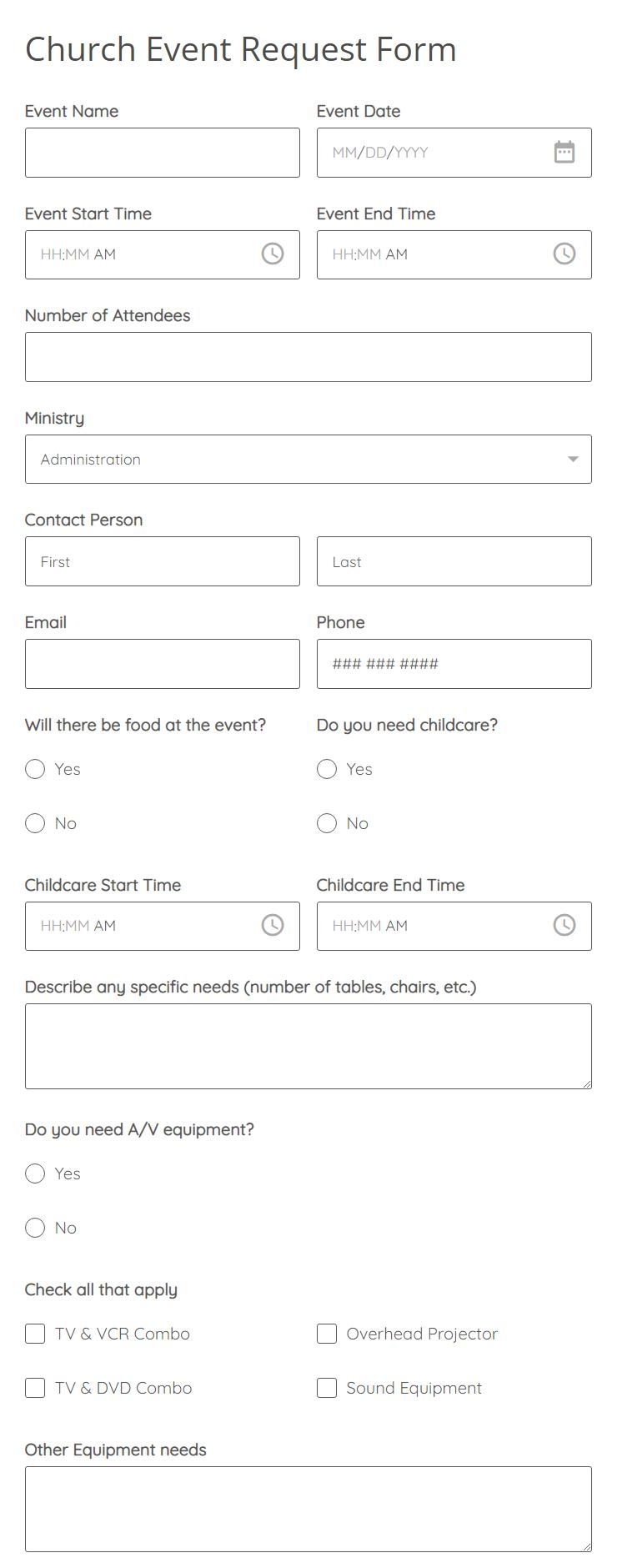617x1568 pixels.
Task: Open the clock picker for Childcare Start Time
Action: 273,925
